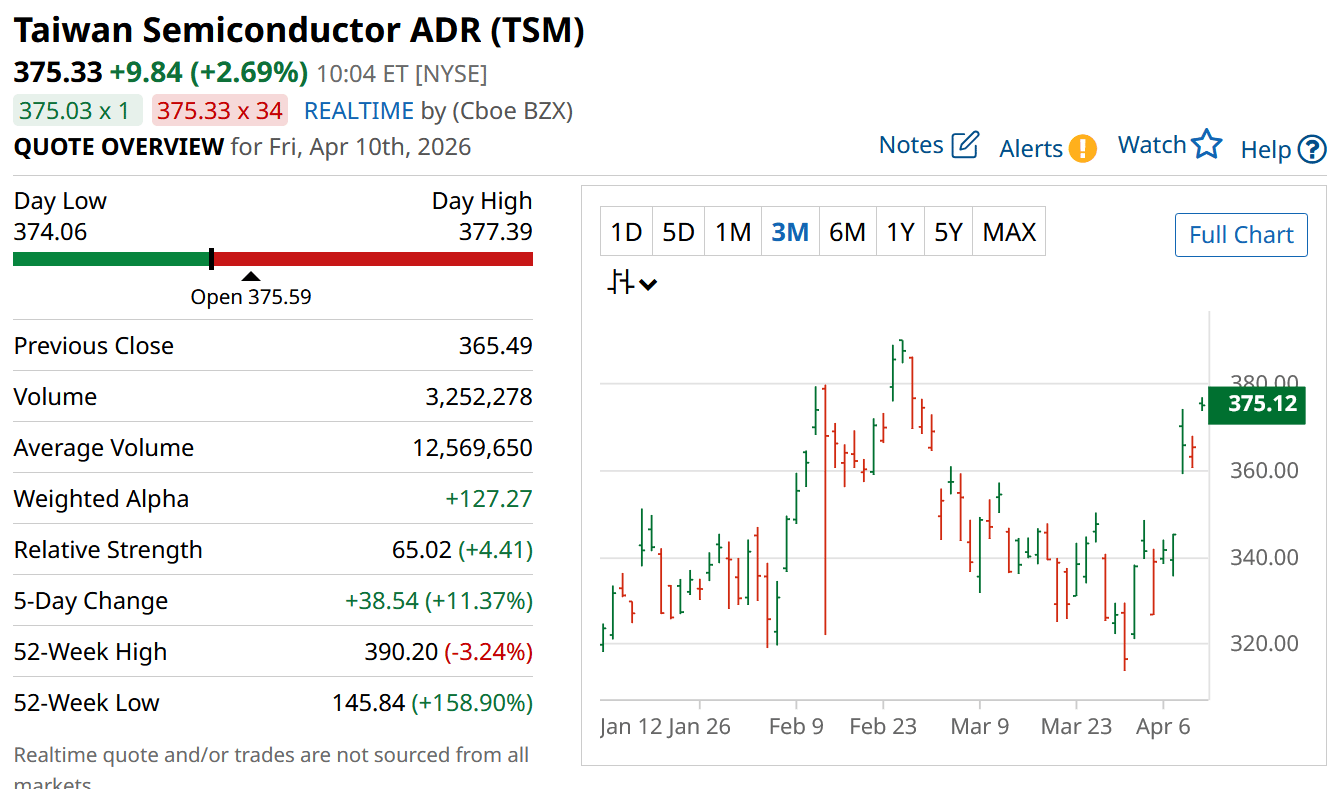The image size is (1340, 789).
Task: Click the 360.00 price axis label
Action: point(1264,470)
